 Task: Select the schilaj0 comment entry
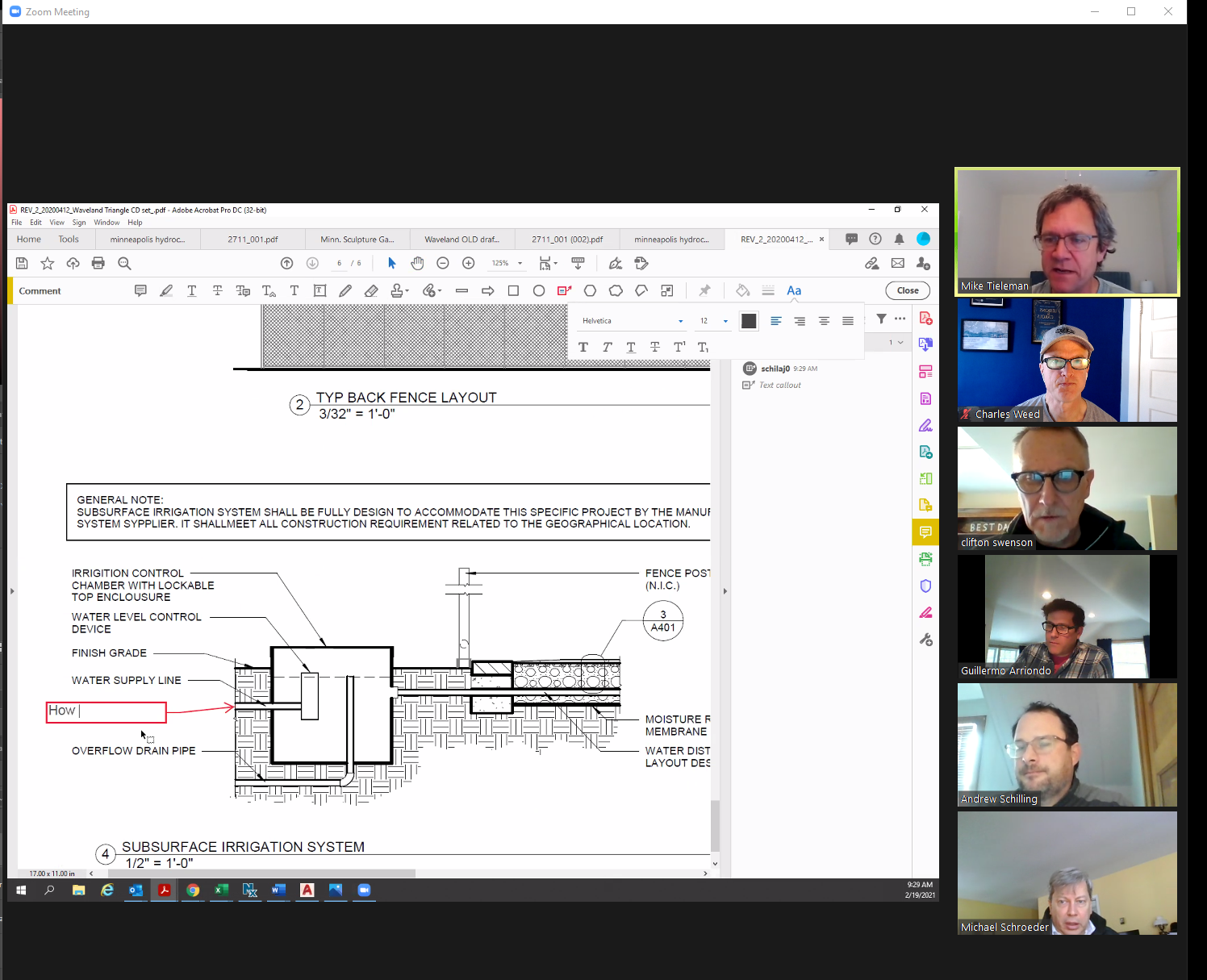click(821, 376)
